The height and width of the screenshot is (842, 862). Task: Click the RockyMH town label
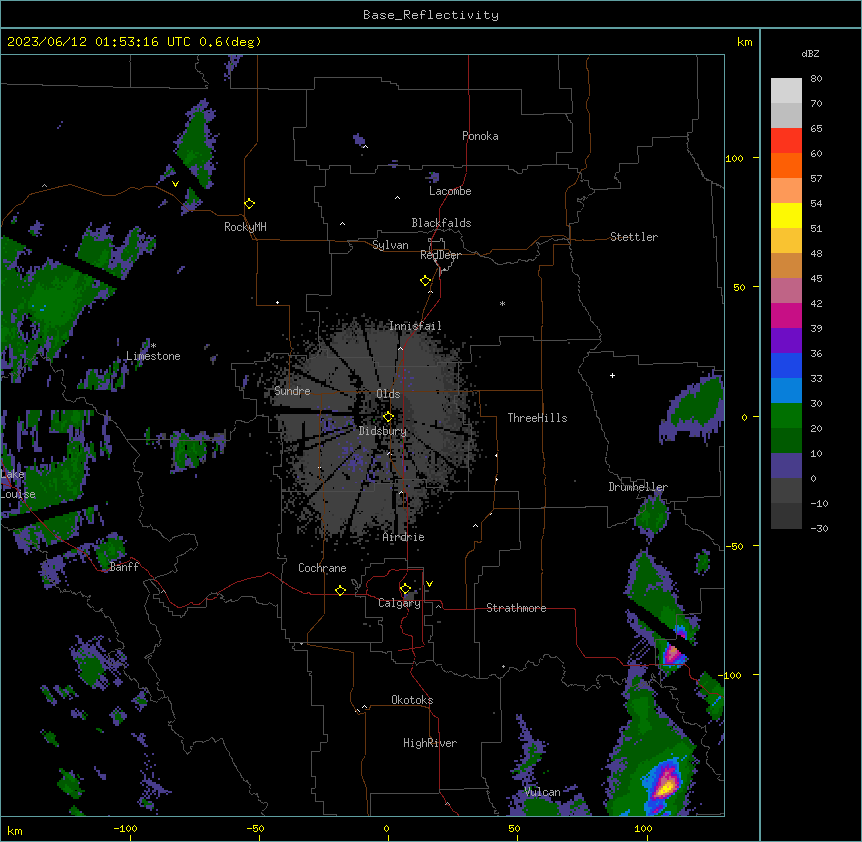[x=245, y=227]
